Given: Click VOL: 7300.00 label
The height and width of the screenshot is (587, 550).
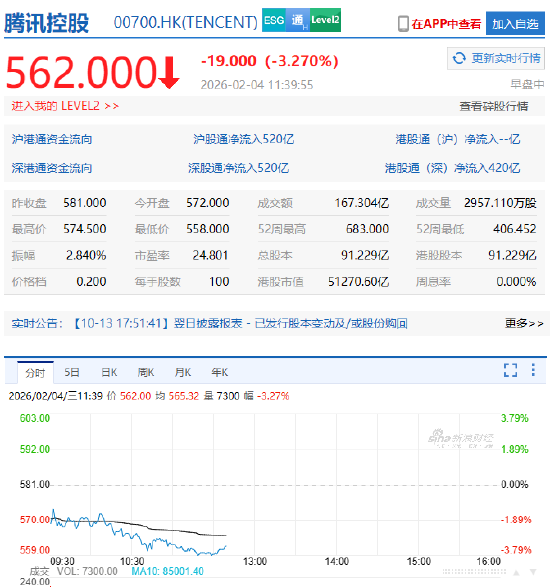Looking at the screenshot, I should pyautogui.click(x=87, y=571).
